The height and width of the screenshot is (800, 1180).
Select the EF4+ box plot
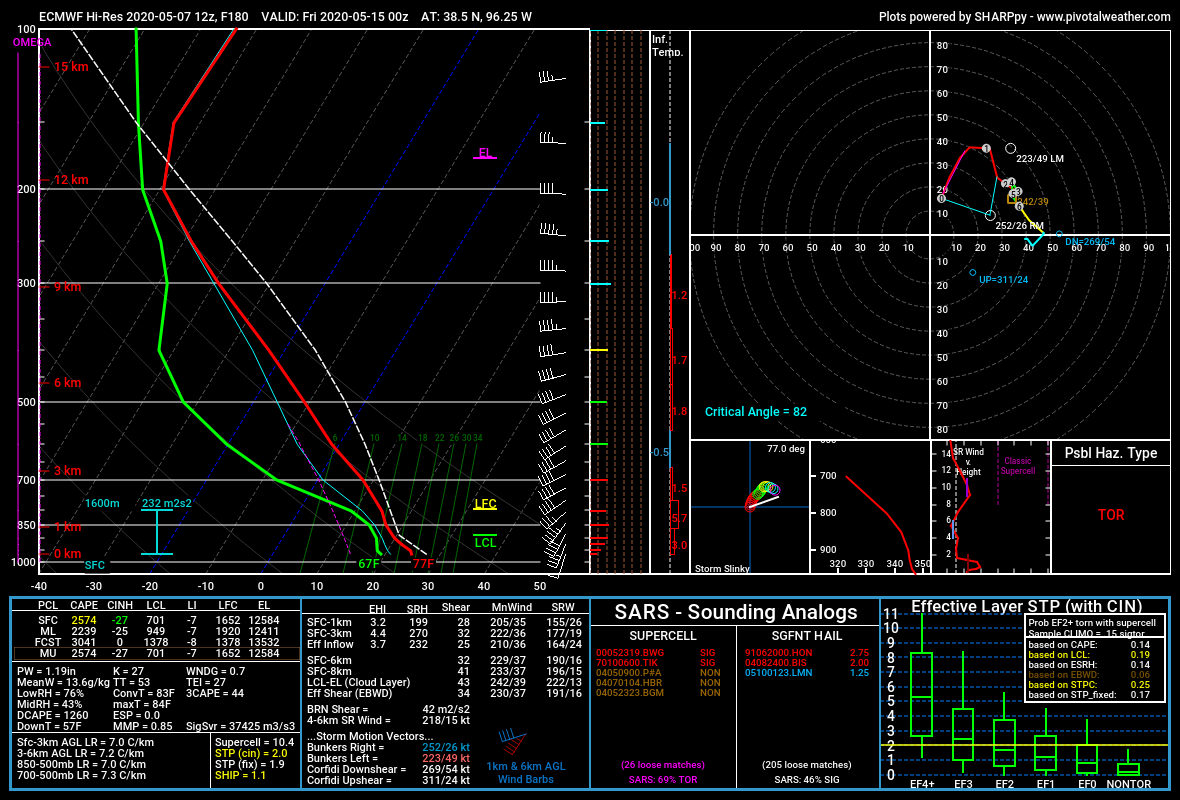coord(922,694)
